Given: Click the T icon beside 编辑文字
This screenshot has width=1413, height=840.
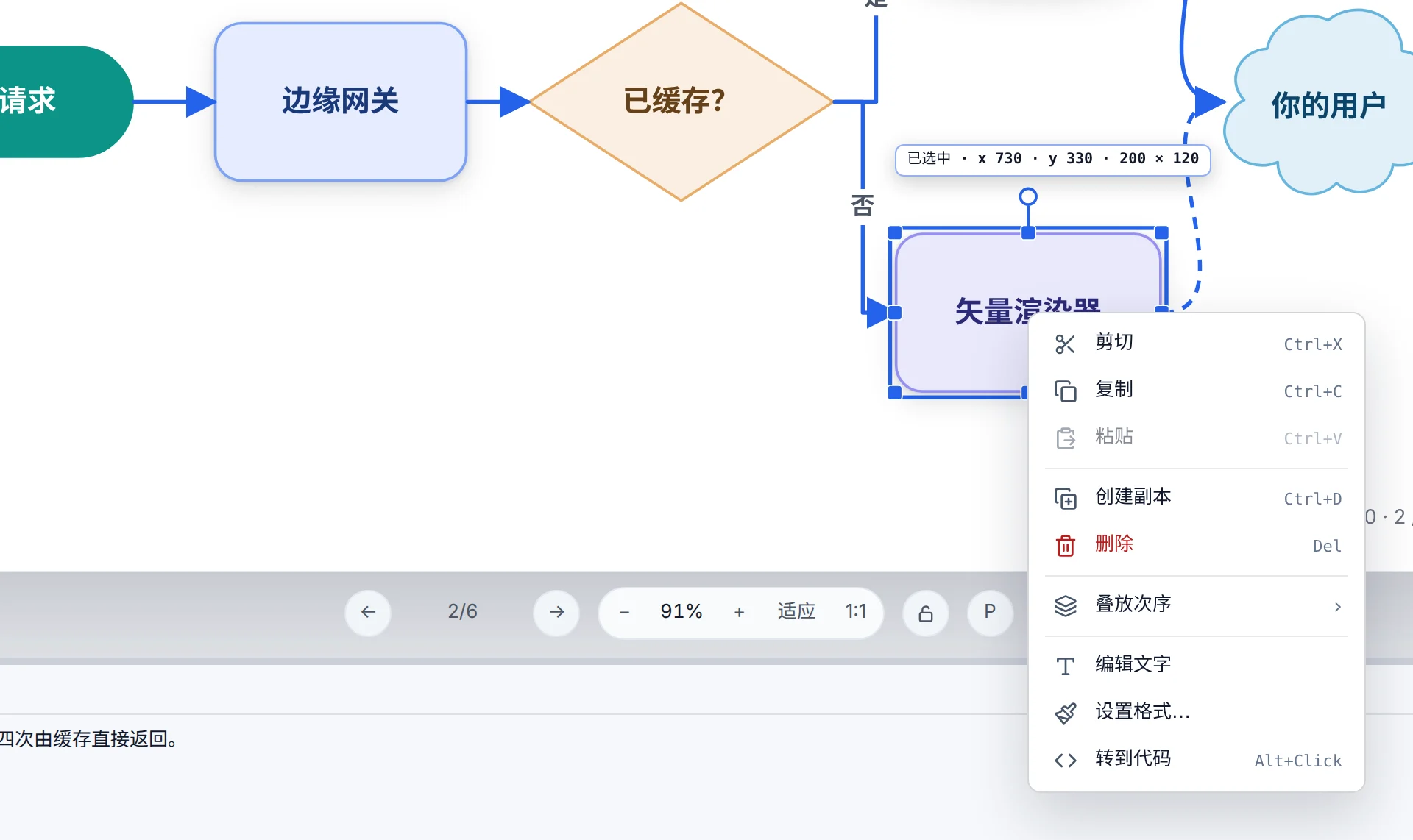Looking at the screenshot, I should [1065, 666].
